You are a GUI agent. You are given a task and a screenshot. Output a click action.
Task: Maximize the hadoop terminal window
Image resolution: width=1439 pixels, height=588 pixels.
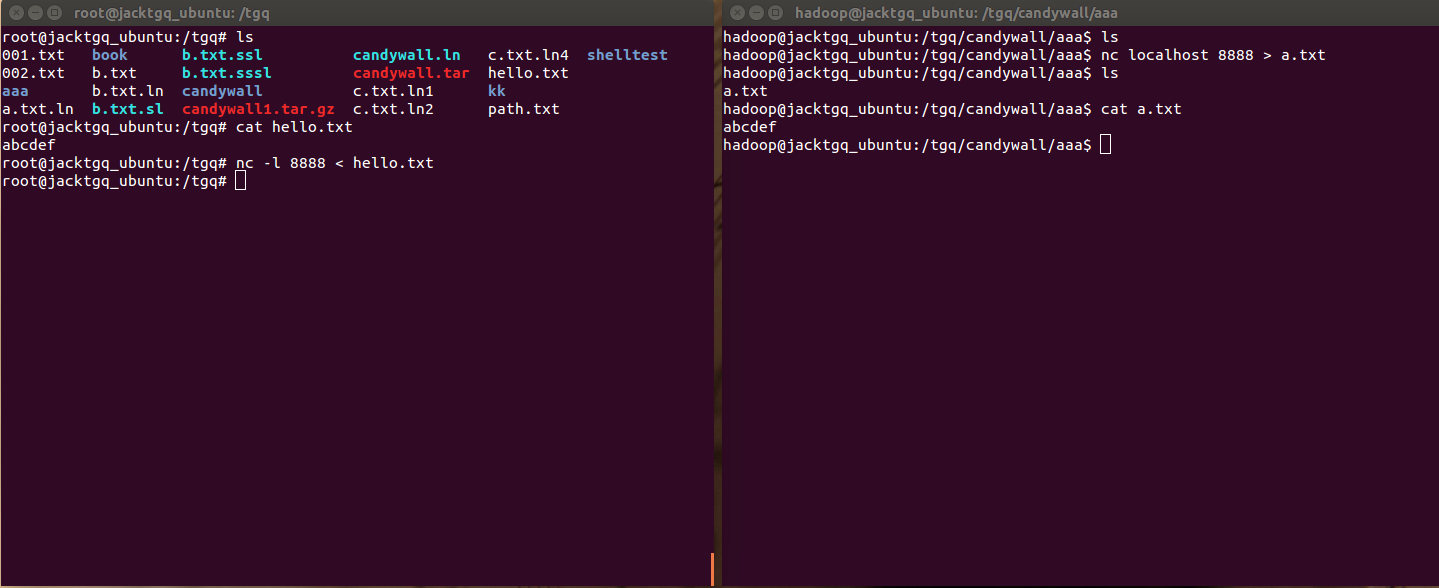pyautogui.click(x=777, y=13)
